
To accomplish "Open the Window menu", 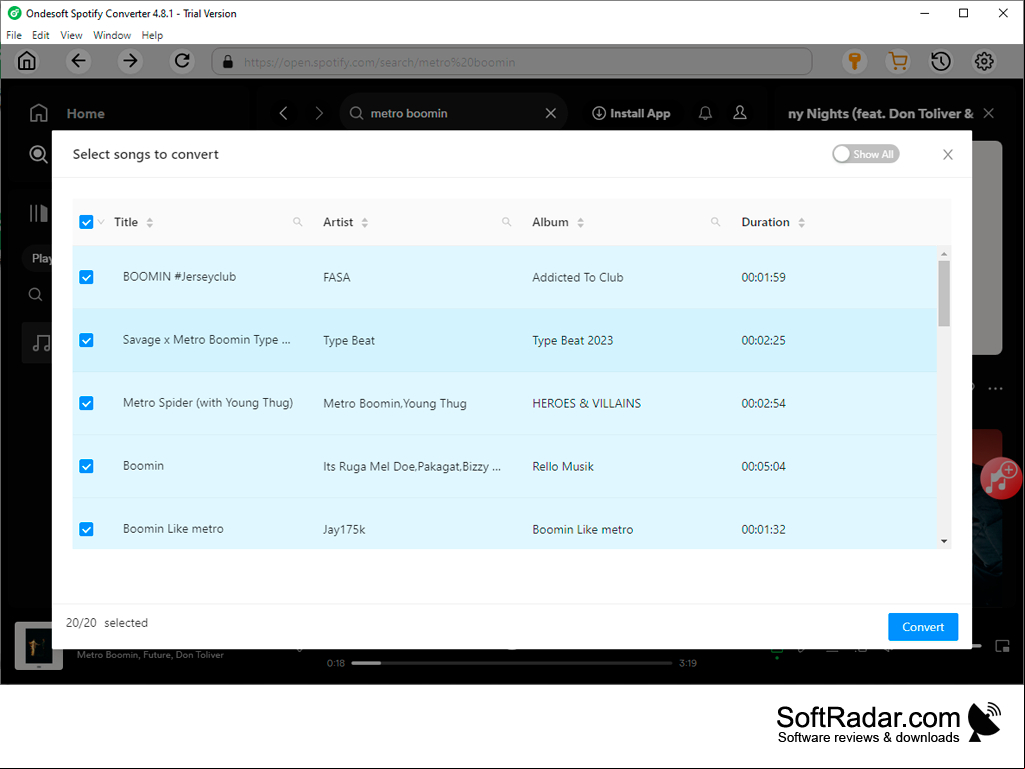I will coord(112,35).
